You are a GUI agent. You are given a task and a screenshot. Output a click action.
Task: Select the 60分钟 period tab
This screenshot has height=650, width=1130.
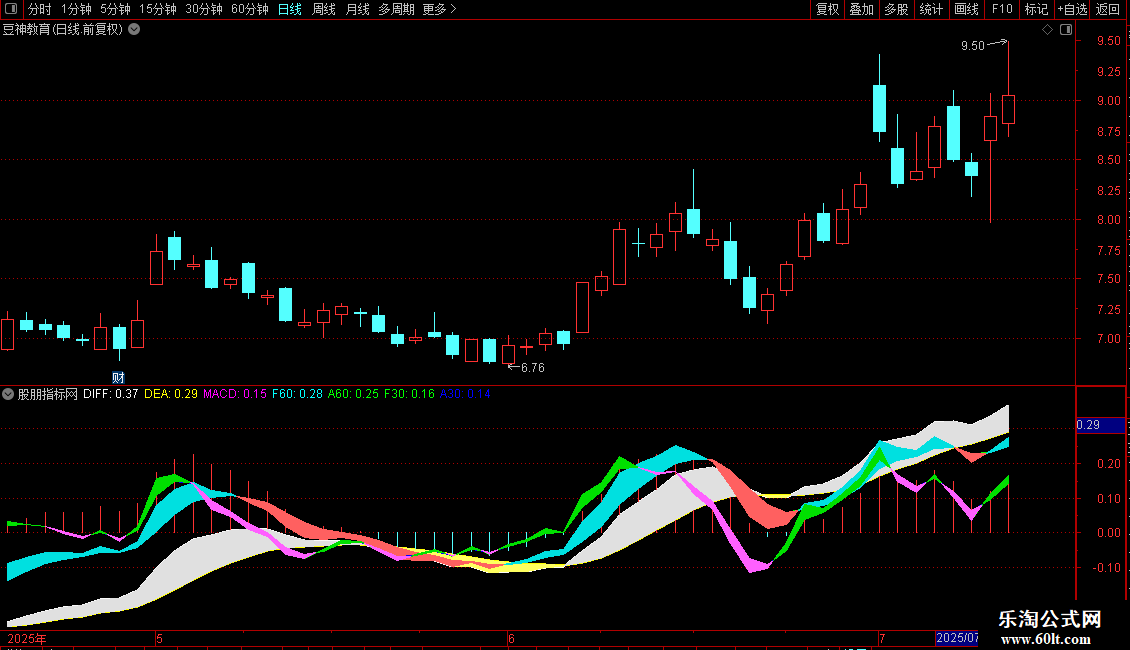point(250,9)
